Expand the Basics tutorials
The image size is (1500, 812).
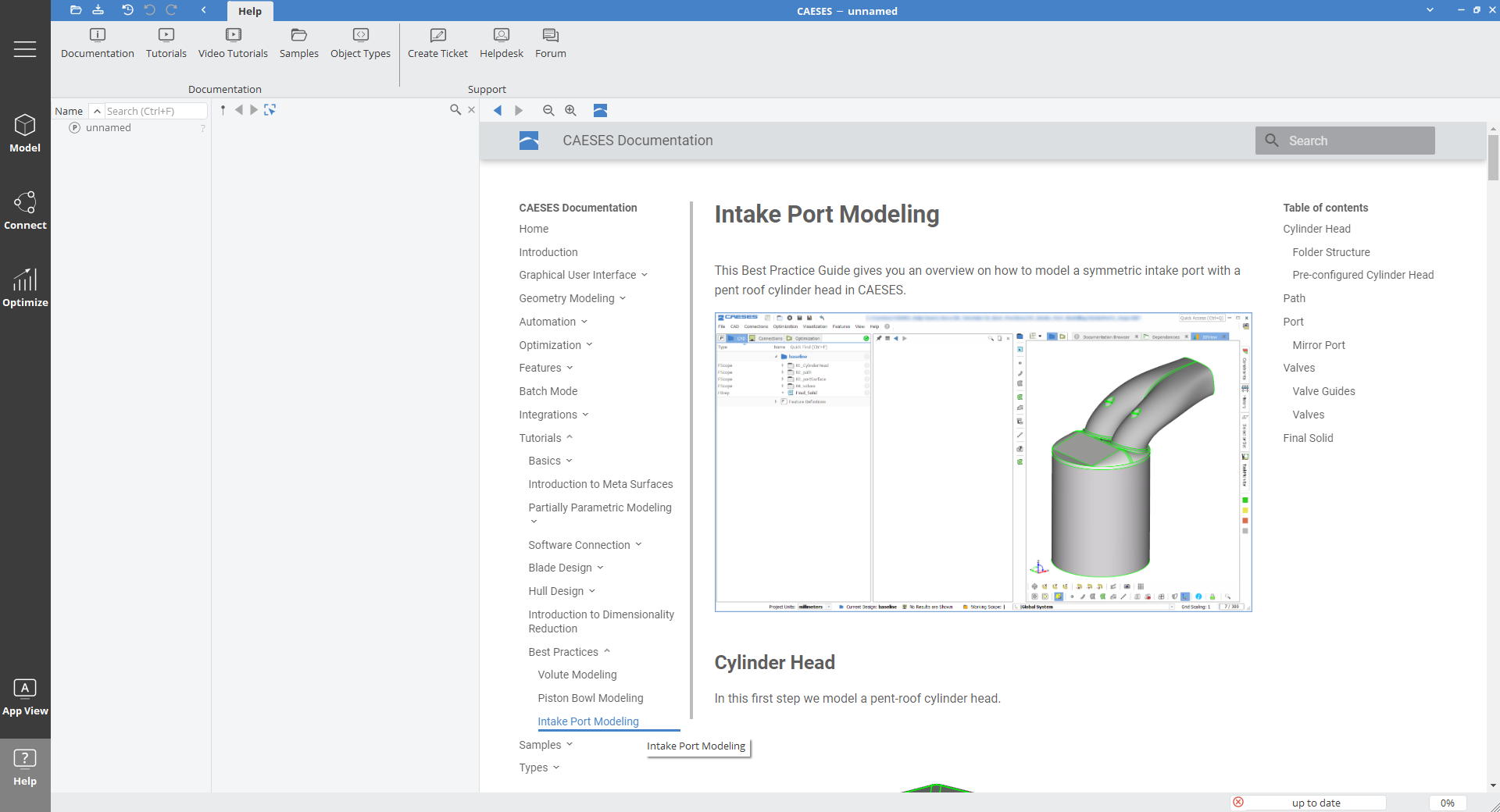tap(569, 461)
